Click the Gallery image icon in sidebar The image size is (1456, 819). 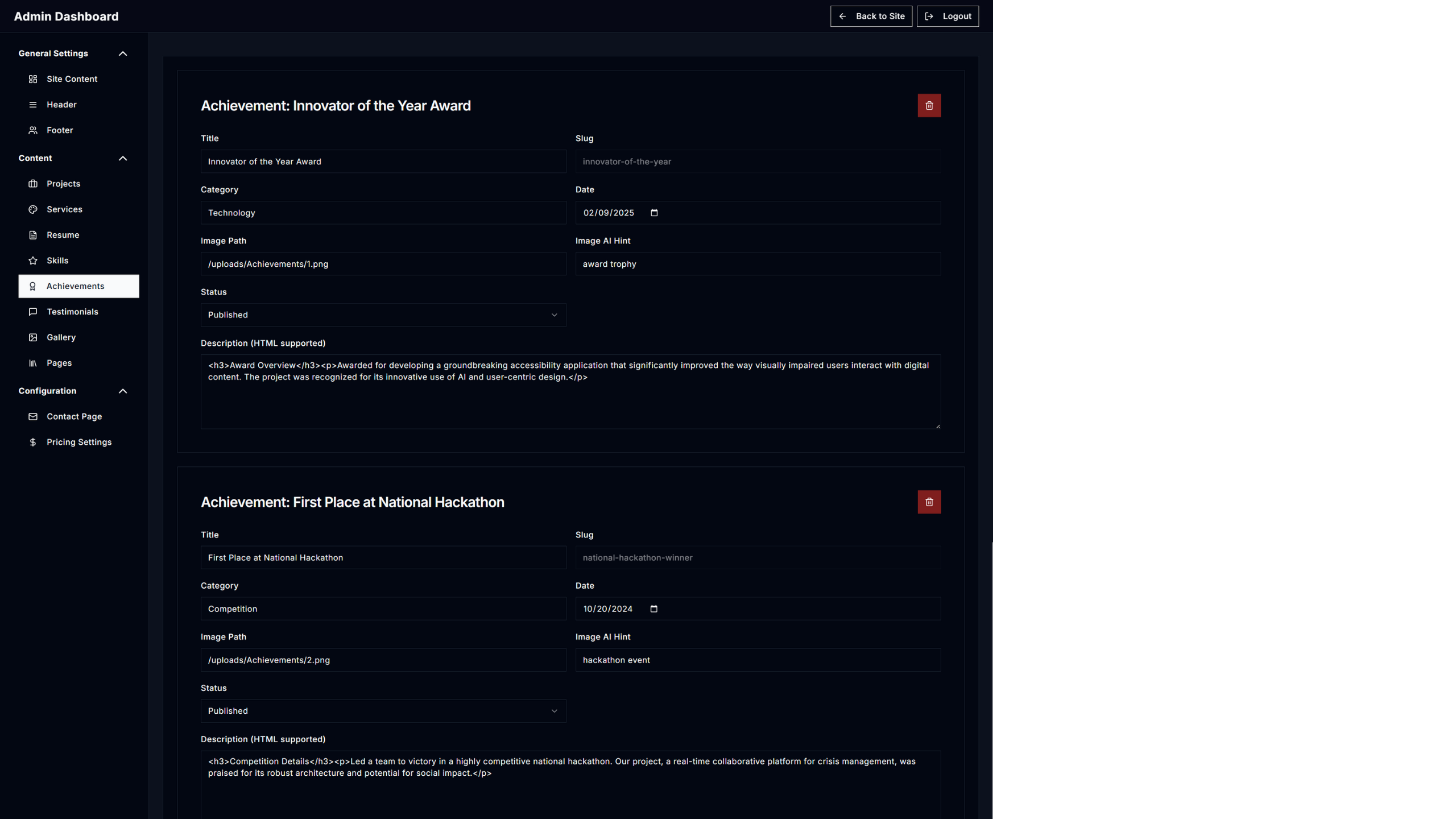click(33, 337)
